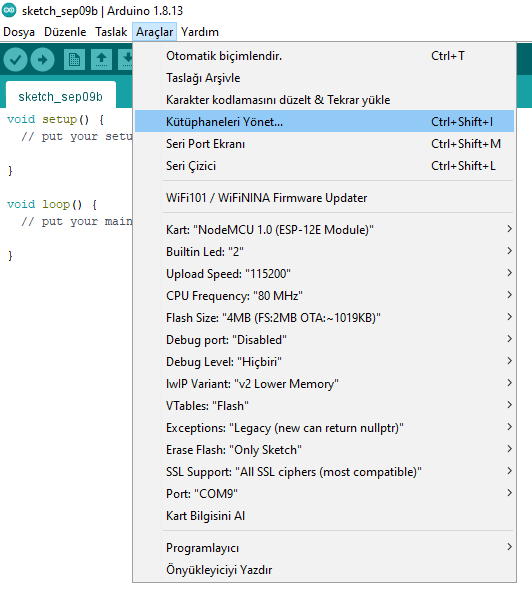Expand VTables "Flash" submenu
The height and width of the screenshot is (600, 532).
tap(324, 406)
